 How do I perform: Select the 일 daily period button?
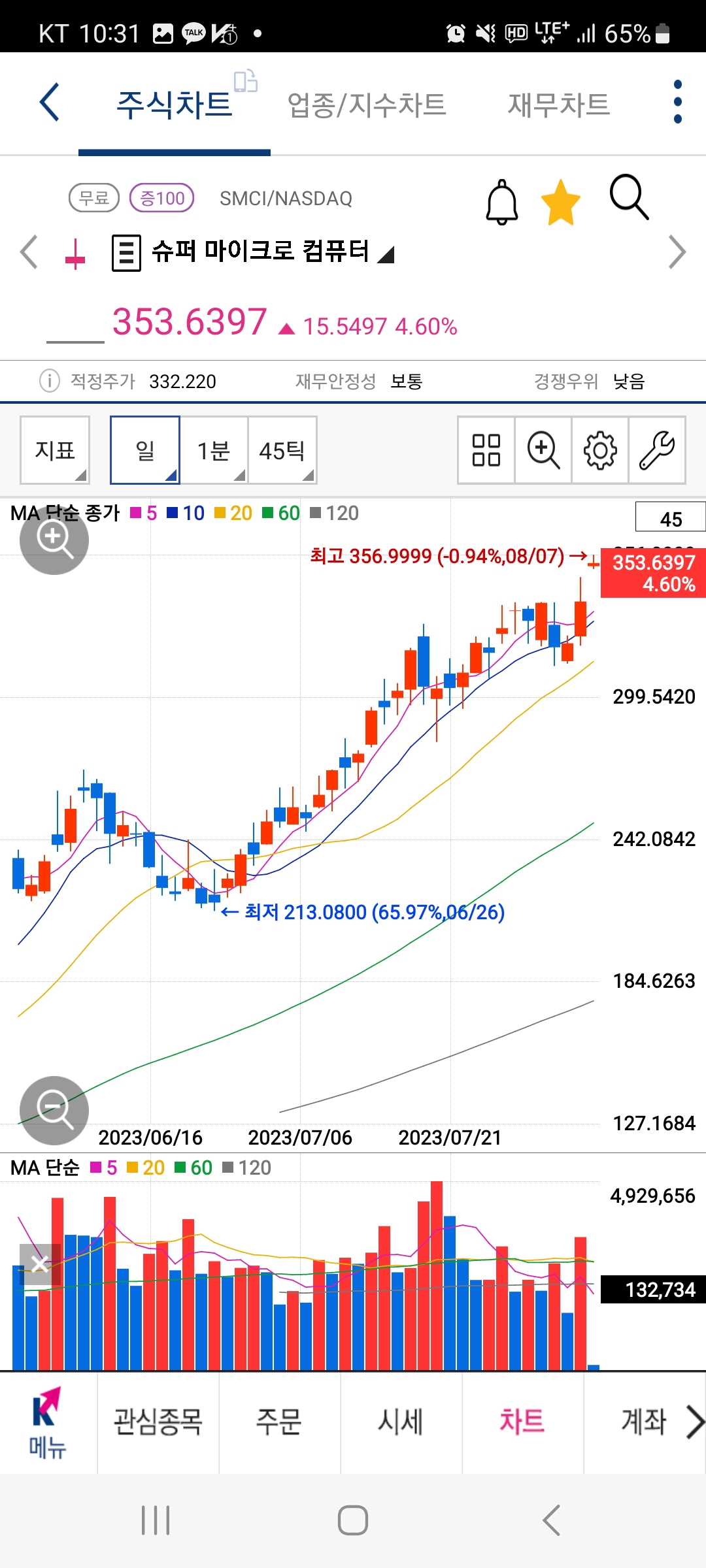click(145, 450)
